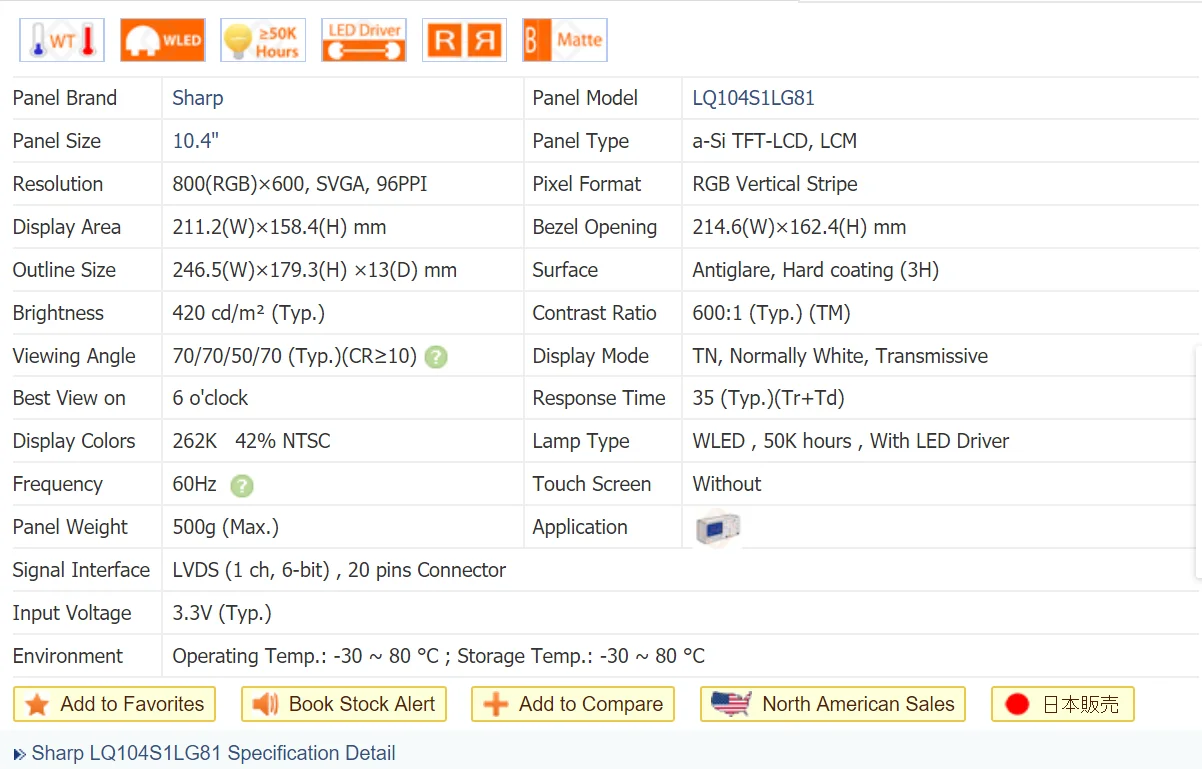Select the '70/70/50/70 (Typ.)(CR≥10)' value
Image resolution: width=1202 pixels, height=769 pixels.
pos(295,356)
